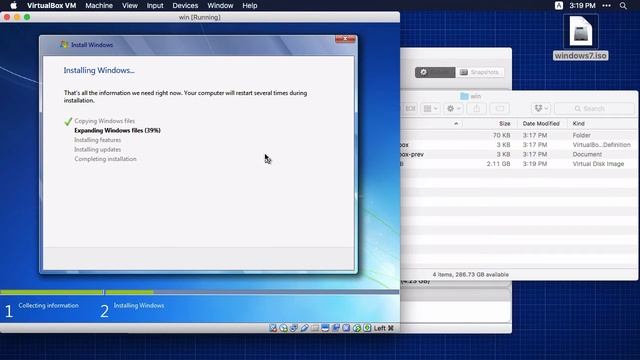Click the Snapshots button in VirtualBox Manager
The image size is (640, 360).
(480, 72)
